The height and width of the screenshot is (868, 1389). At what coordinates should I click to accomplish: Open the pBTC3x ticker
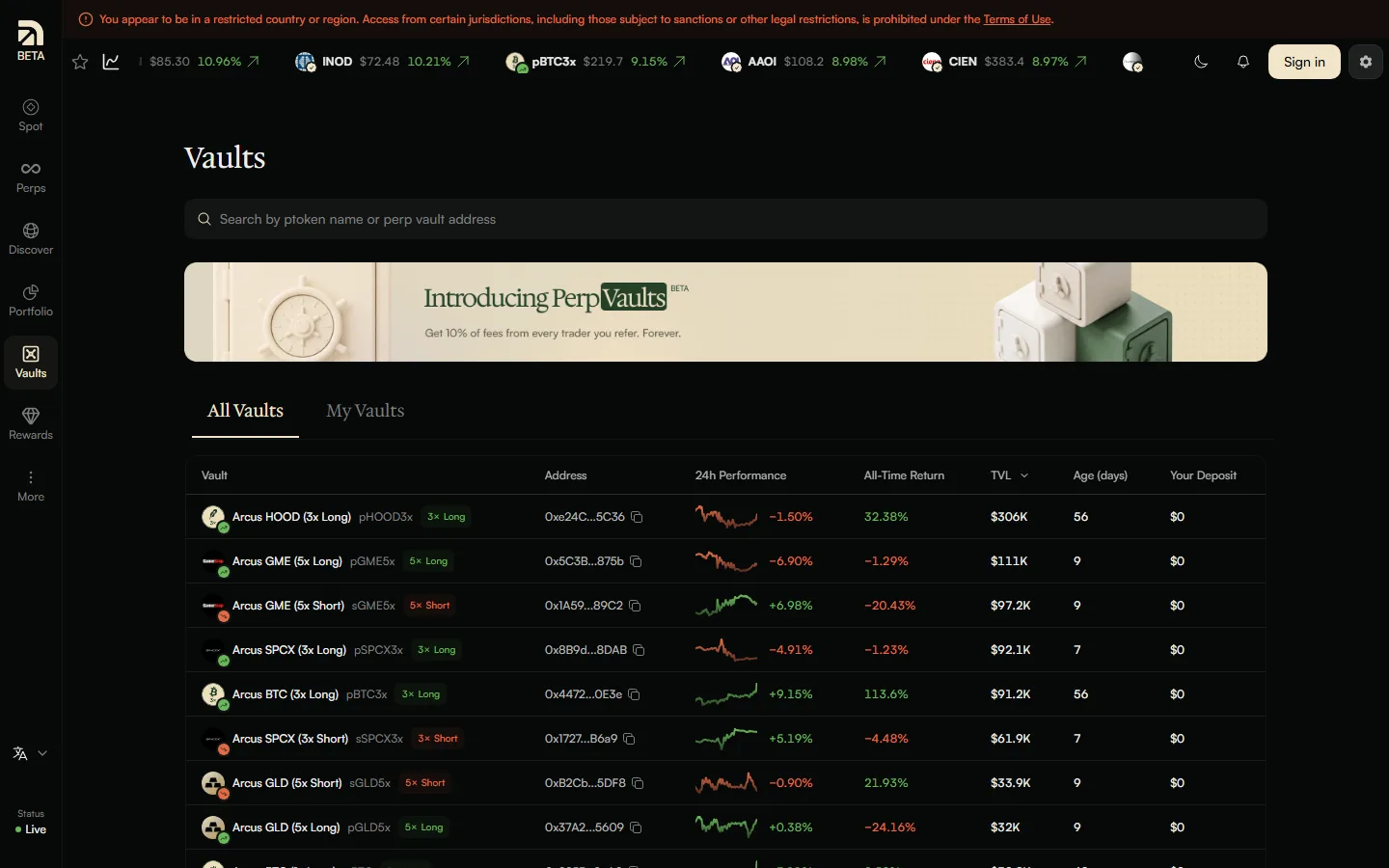pyautogui.click(x=595, y=62)
